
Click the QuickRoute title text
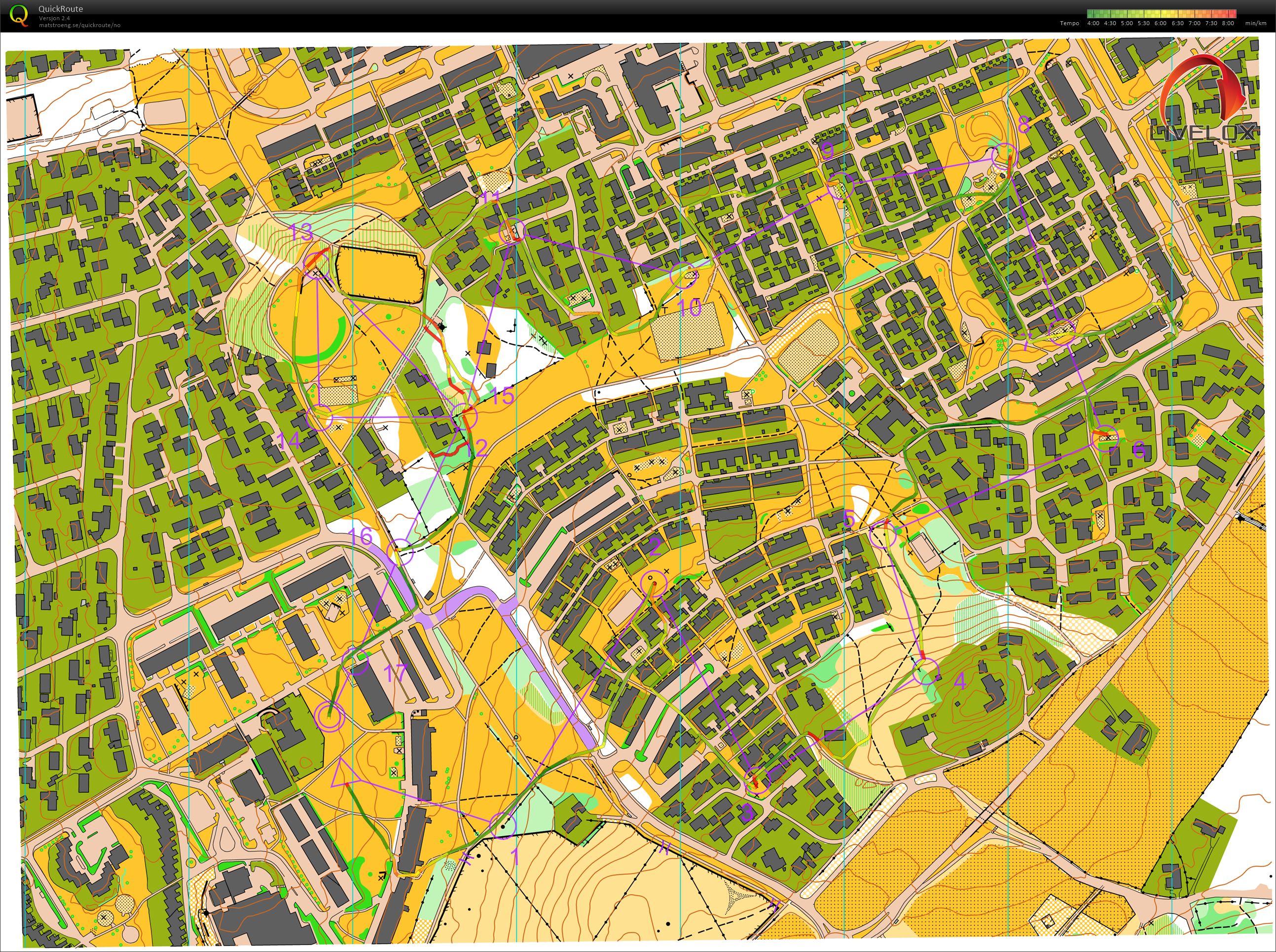point(61,9)
